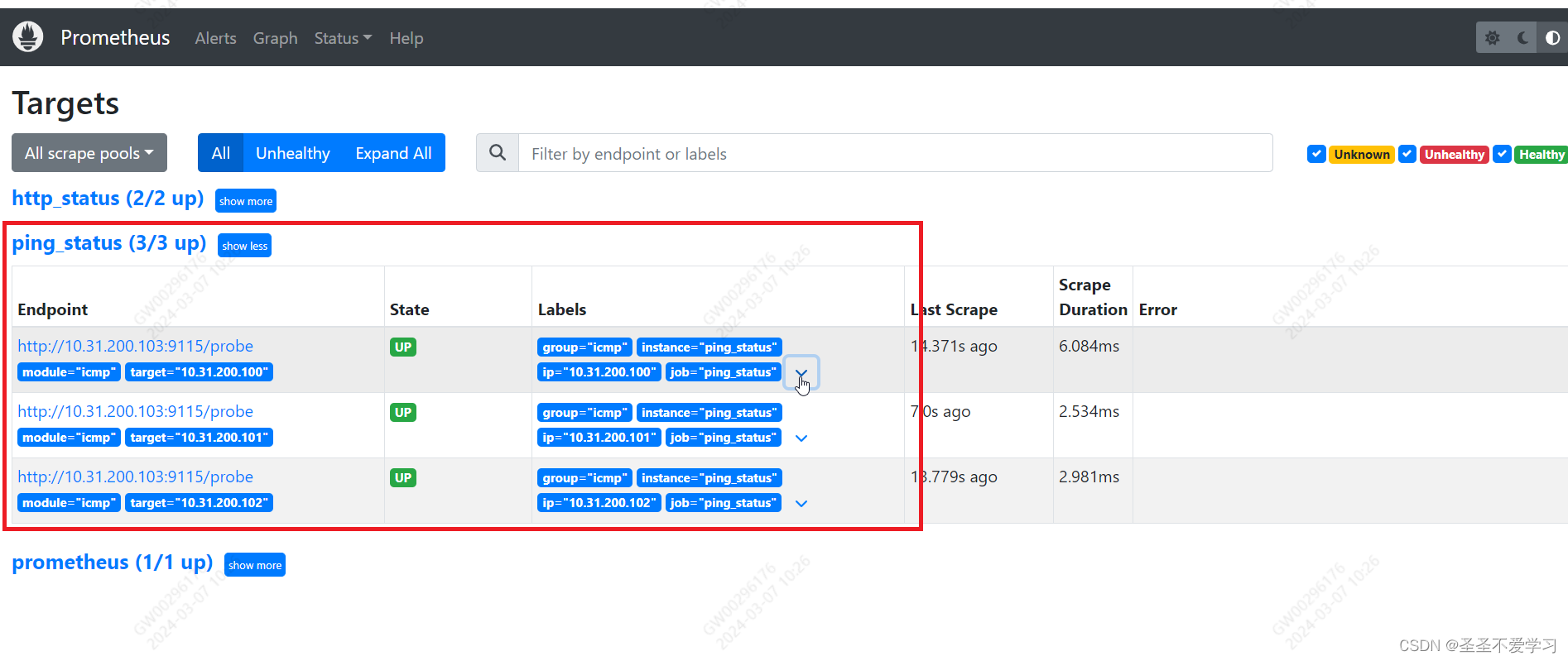Expand http_status pool with show more
The height and width of the screenshot is (661, 1568).
click(x=246, y=201)
